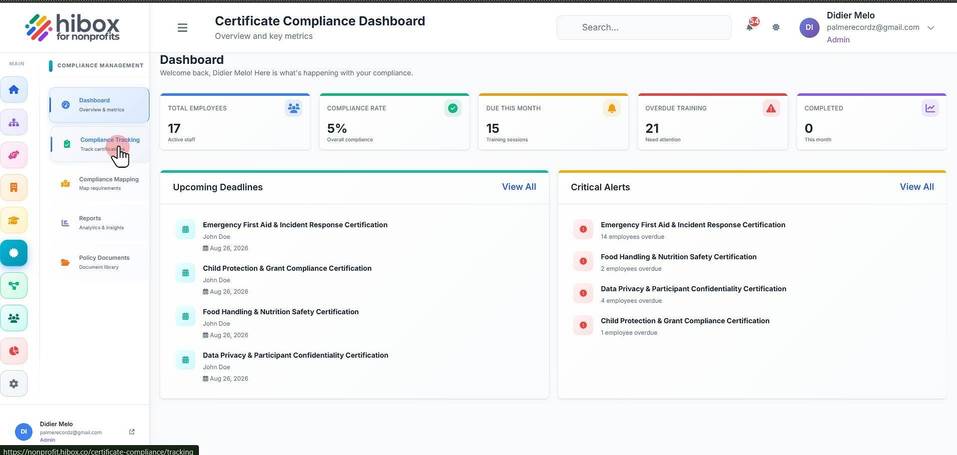Image resolution: width=957 pixels, height=455 pixels.
Task: Open Policy Documents menu item
Action: (99, 263)
